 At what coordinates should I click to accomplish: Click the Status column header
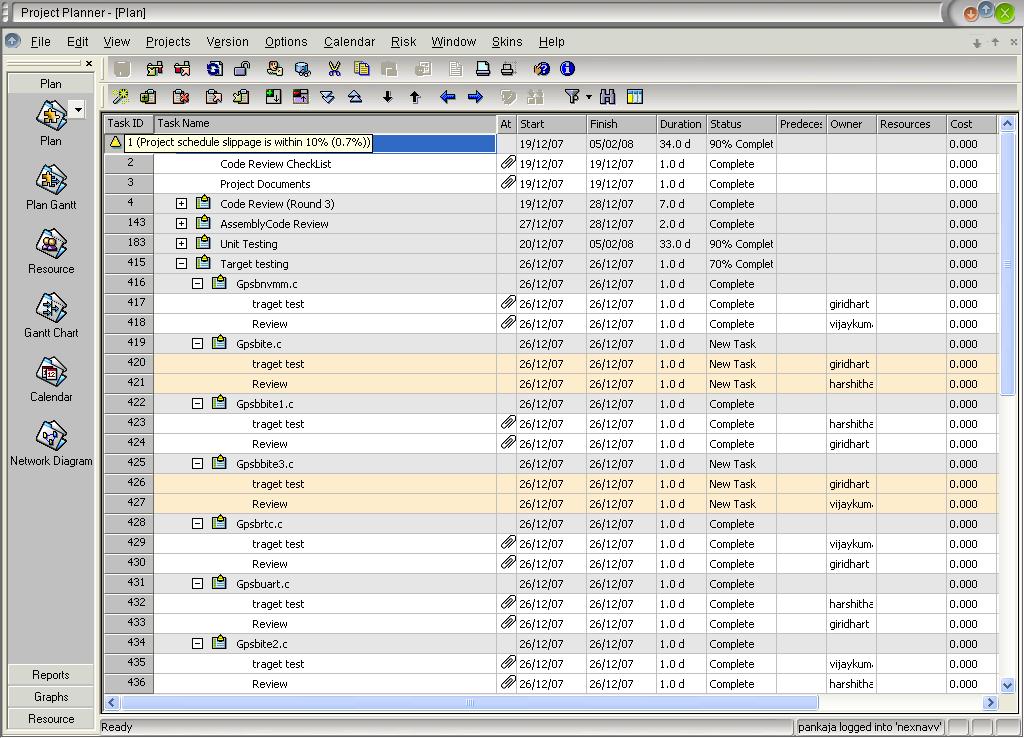[x=740, y=124]
